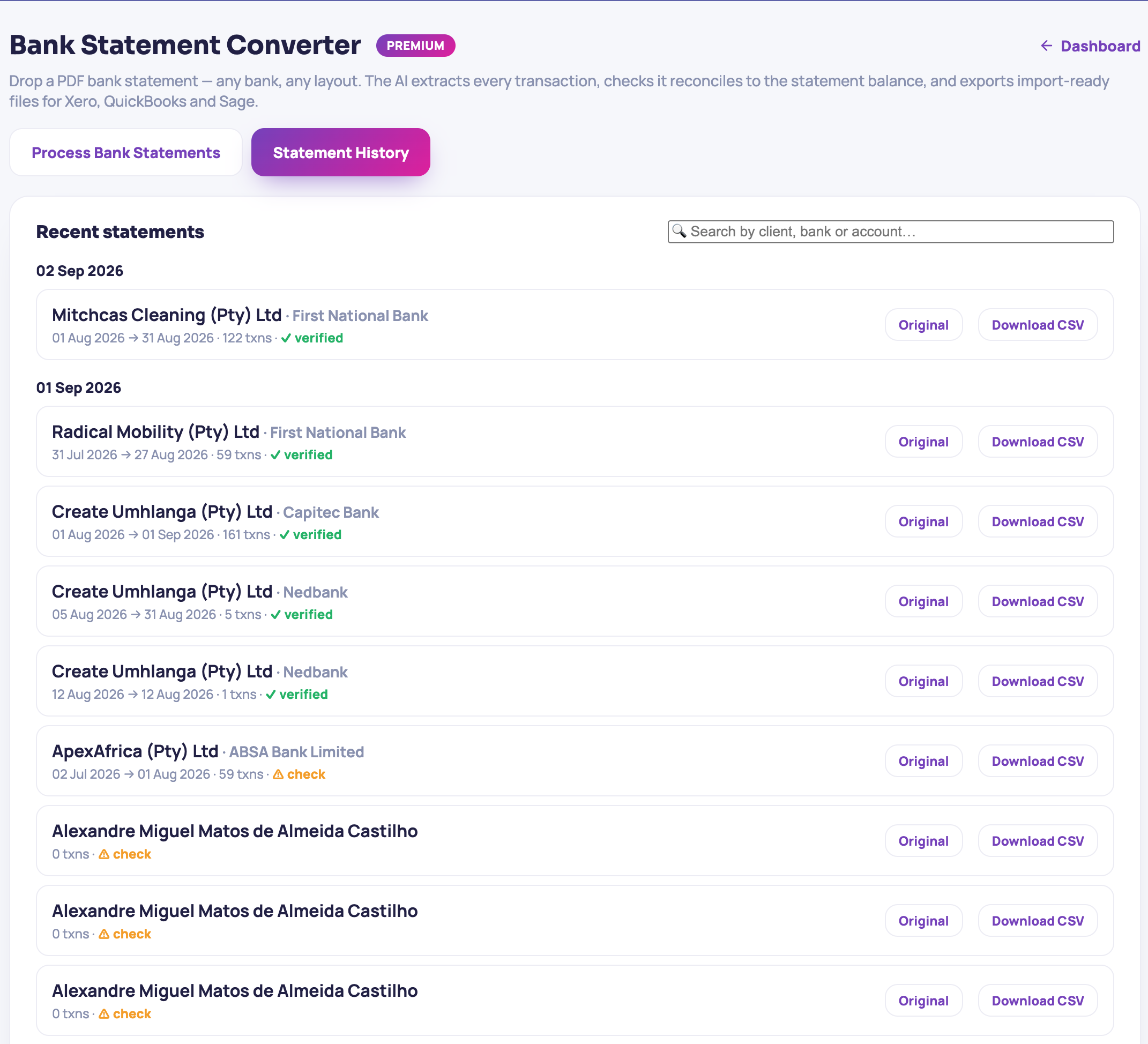Click the Radical Mobility verified checkmark
Viewport: 1148px width, 1044px height.
275,455
